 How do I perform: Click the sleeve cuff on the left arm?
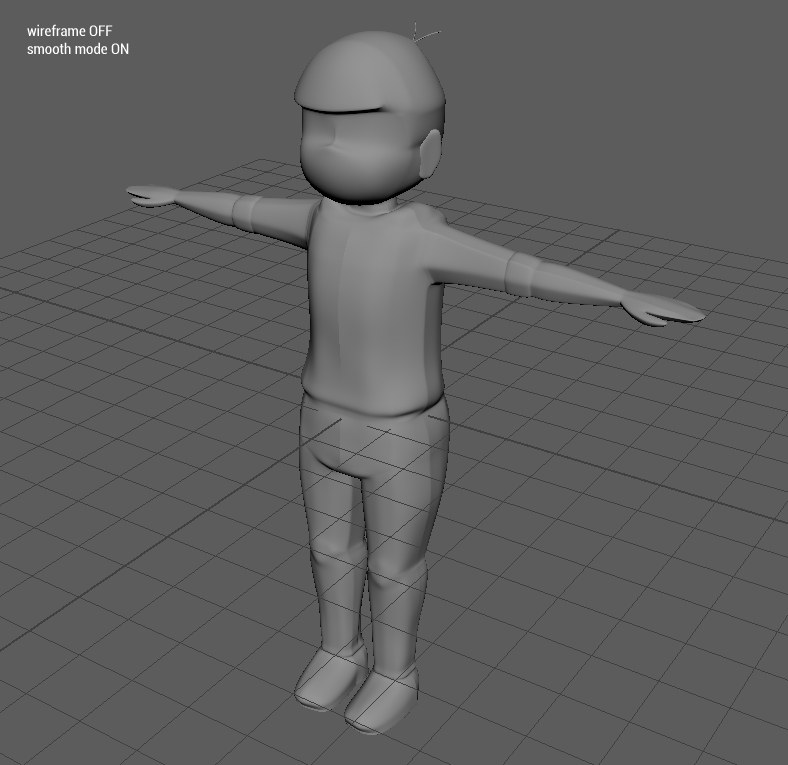point(247,211)
